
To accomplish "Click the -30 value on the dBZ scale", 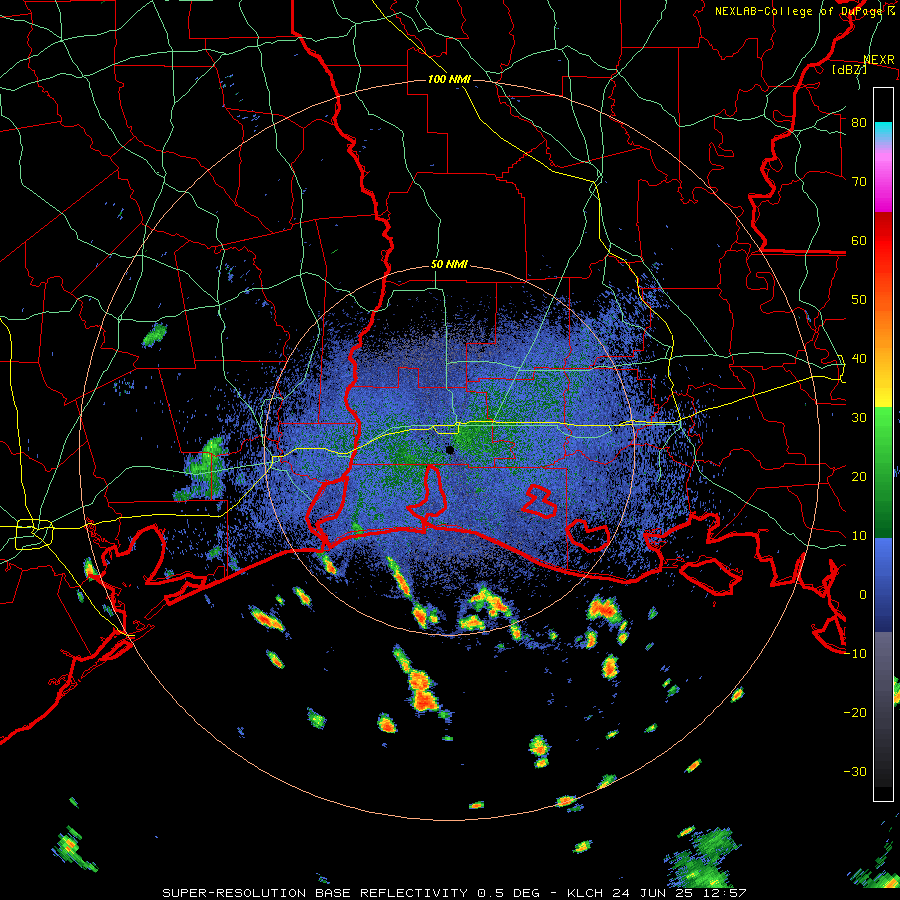I will pyautogui.click(x=855, y=772).
